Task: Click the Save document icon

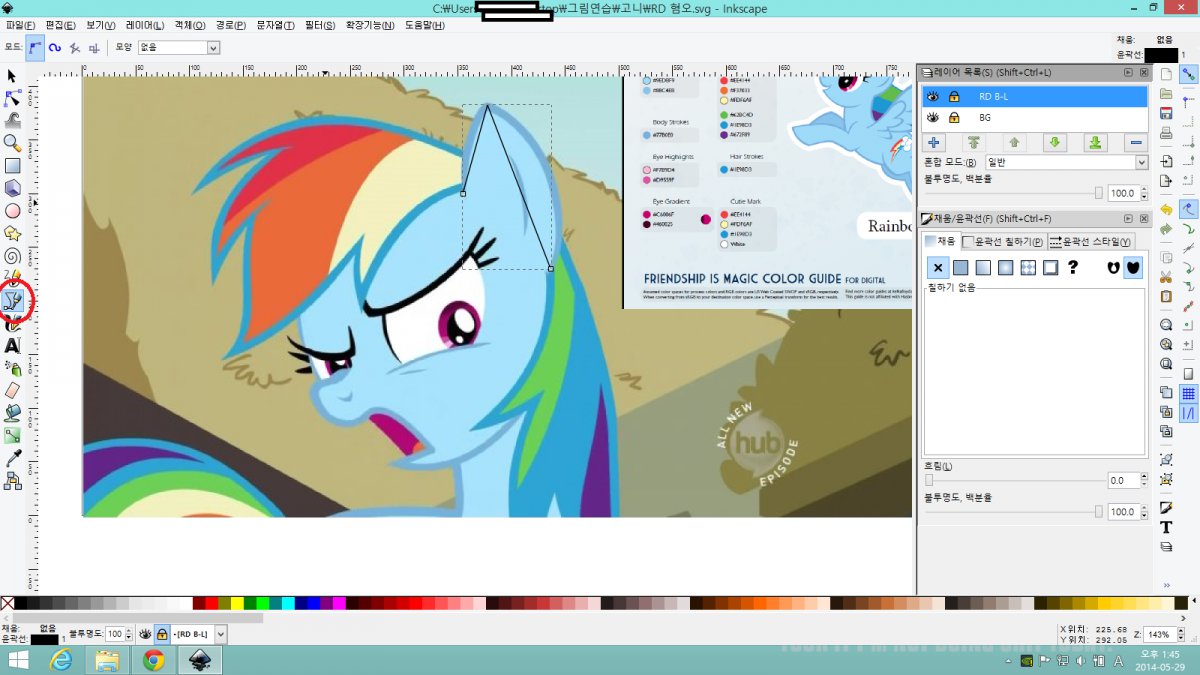Action: (x=1166, y=112)
